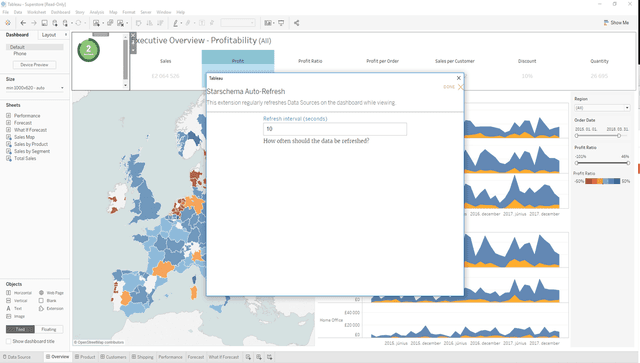640x363 pixels.
Task: Select the Vertical container object
Action: point(17,301)
